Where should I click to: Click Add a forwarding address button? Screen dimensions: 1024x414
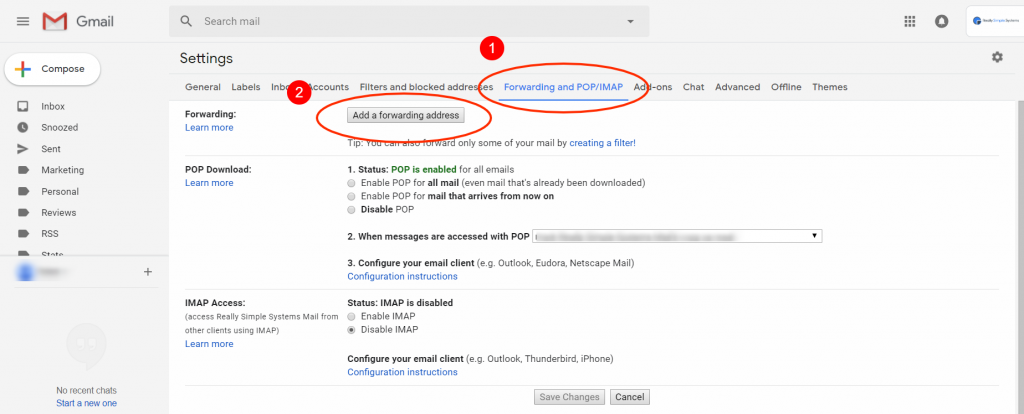pos(406,116)
